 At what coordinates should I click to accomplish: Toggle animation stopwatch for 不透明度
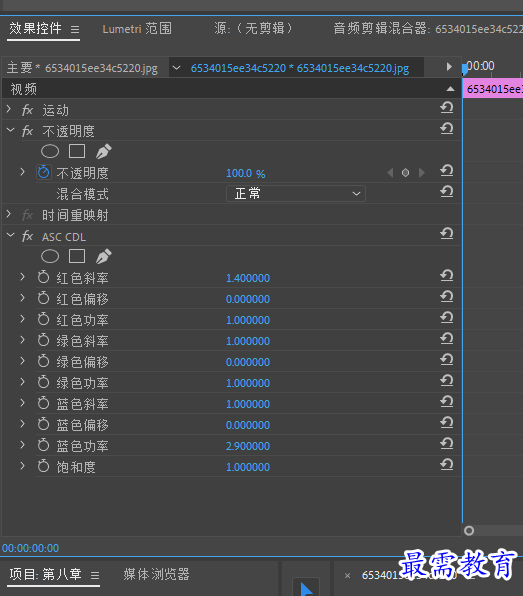click(44, 172)
